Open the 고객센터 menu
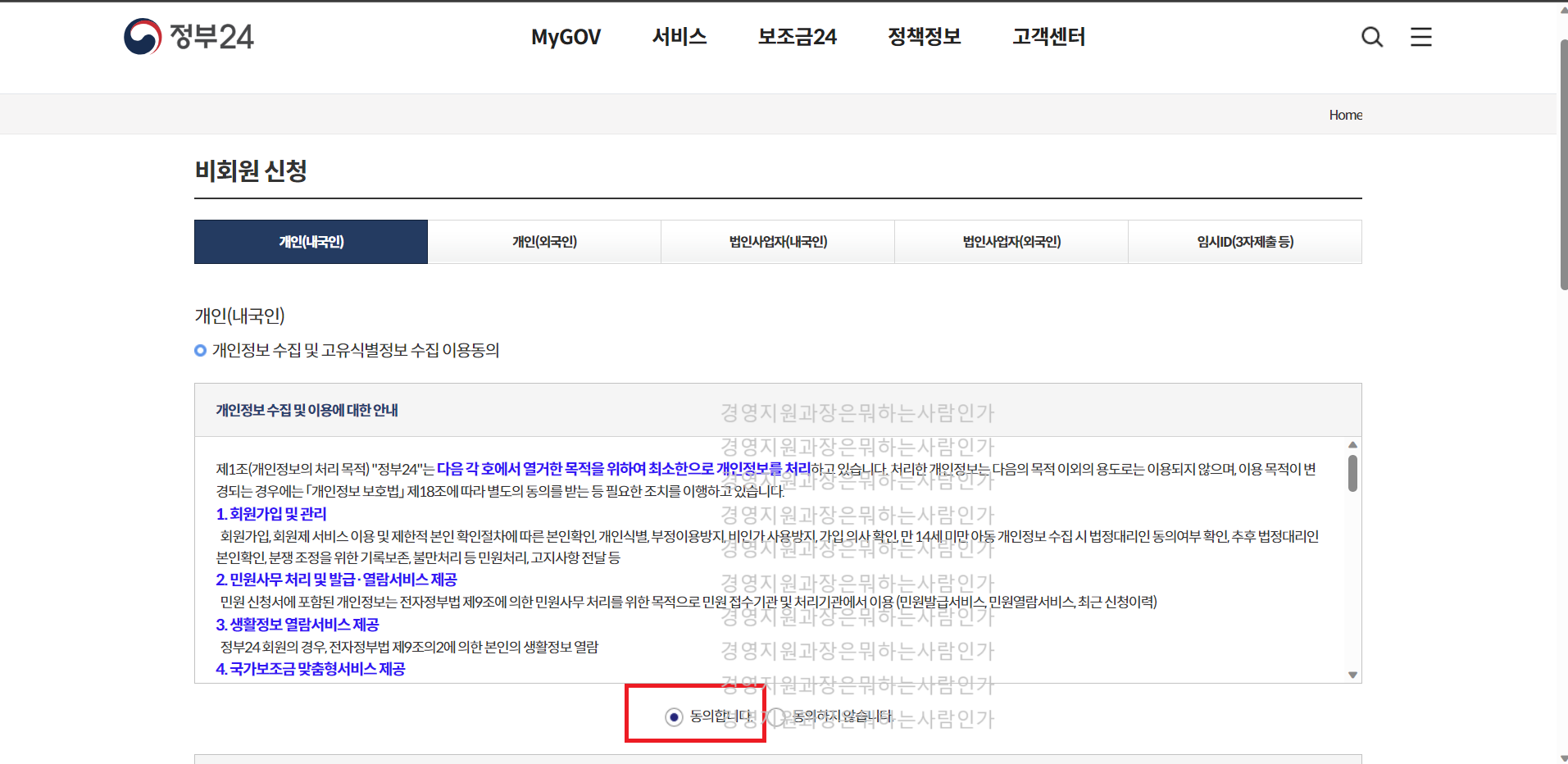 pos(1048,36)
